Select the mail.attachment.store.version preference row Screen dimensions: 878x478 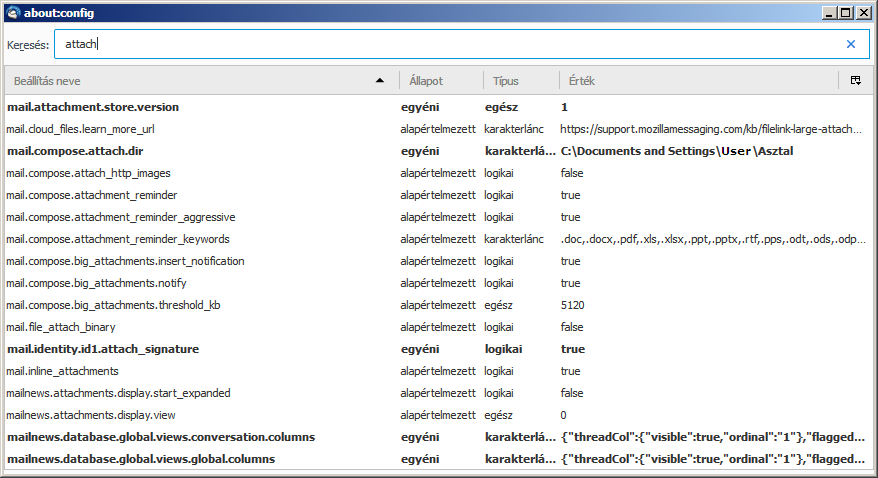[438, 107]
